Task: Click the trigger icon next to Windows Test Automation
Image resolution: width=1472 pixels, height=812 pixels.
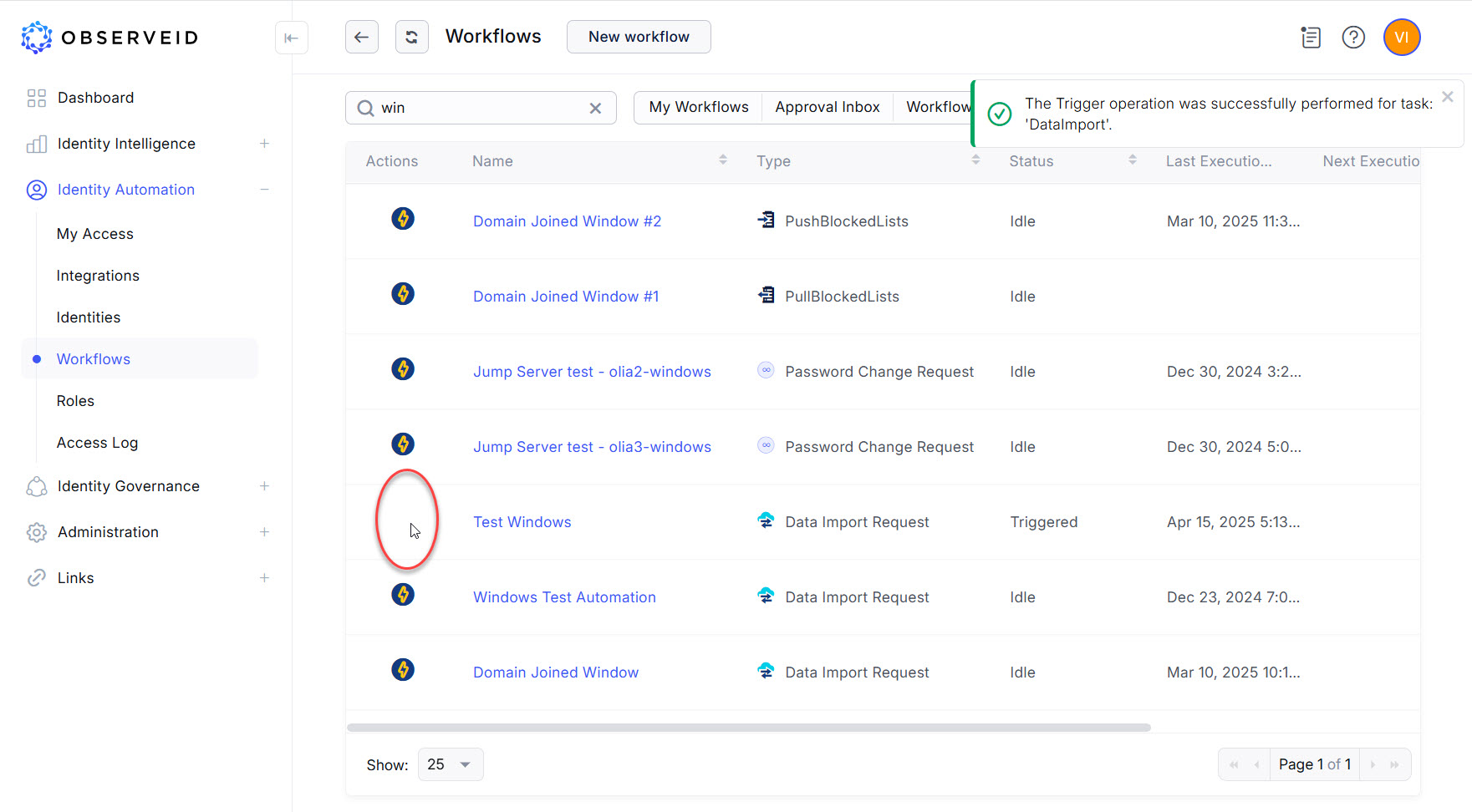Action: [403, 595]
